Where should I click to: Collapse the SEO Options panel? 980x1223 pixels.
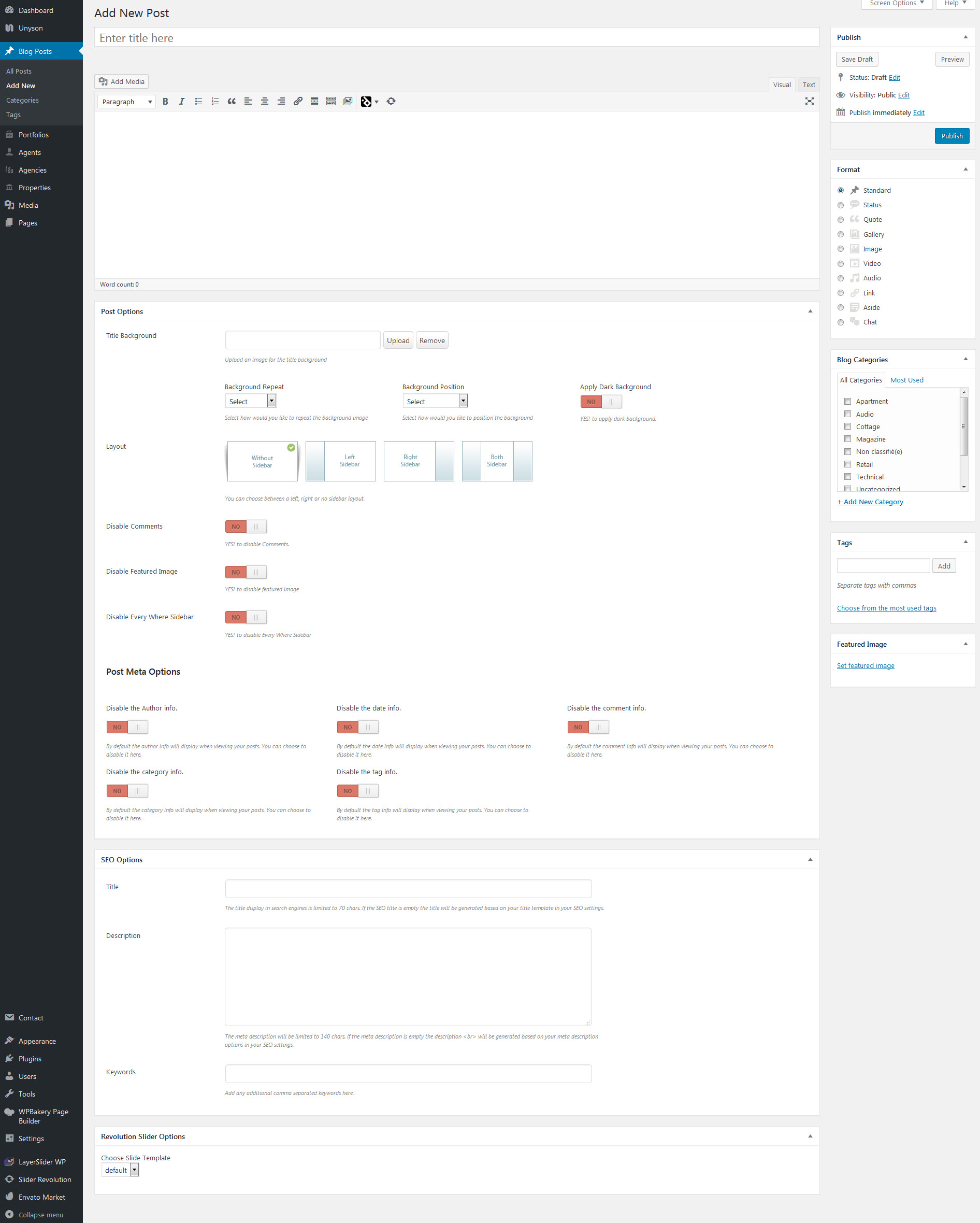click(x=810, y=859)
